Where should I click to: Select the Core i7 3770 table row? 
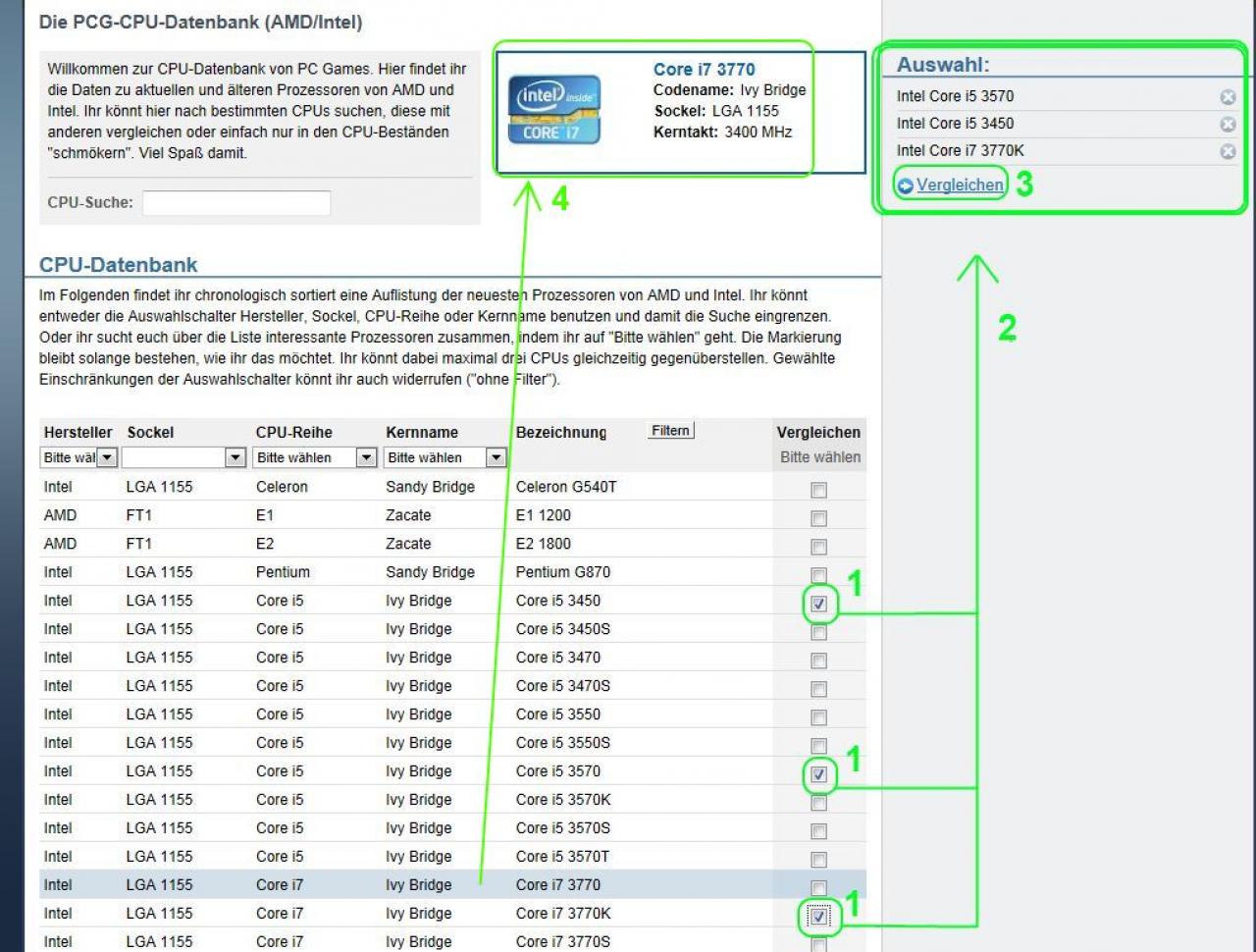(452, 884)
